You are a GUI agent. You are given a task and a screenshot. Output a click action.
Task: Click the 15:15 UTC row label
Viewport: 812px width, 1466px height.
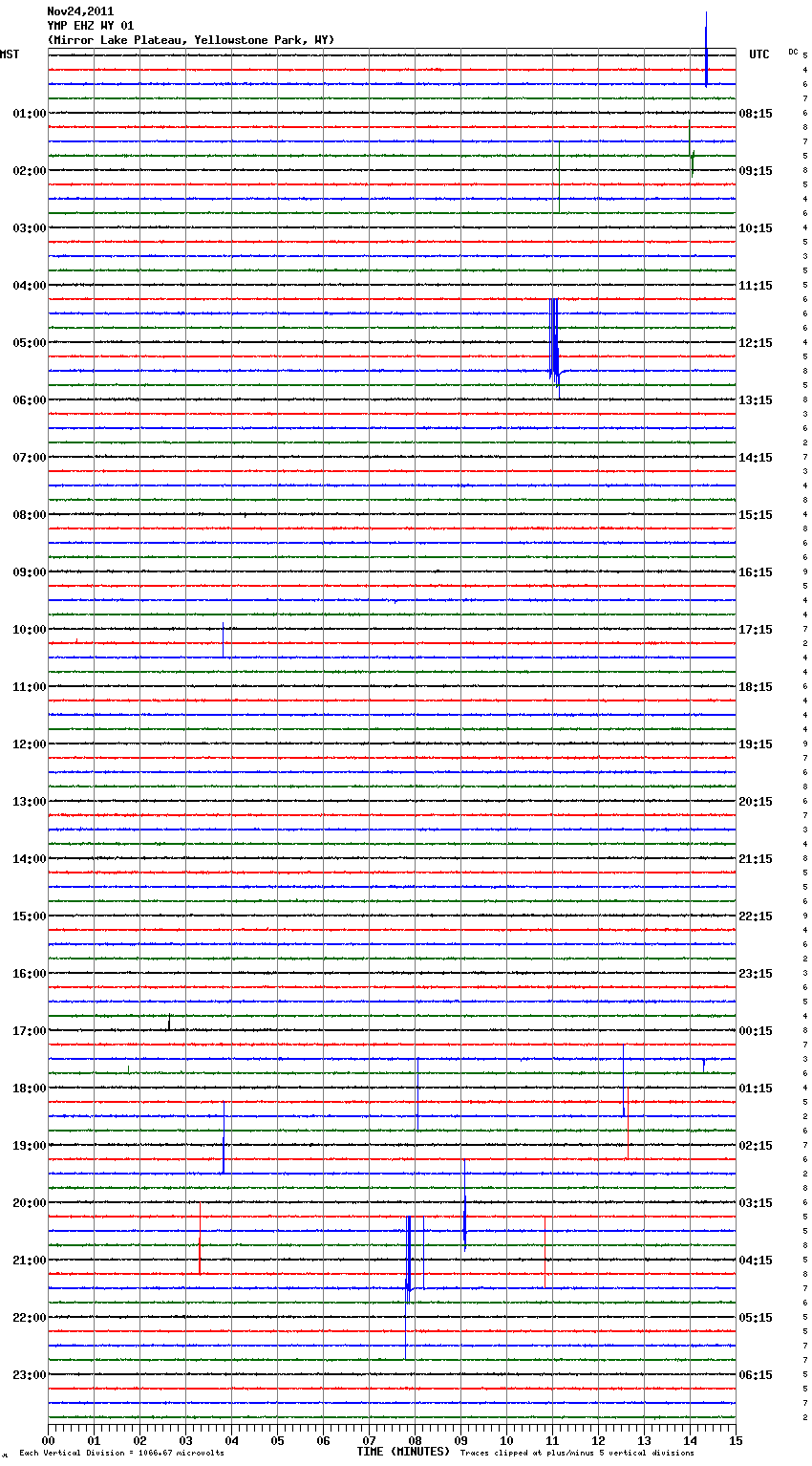[756, 515]
